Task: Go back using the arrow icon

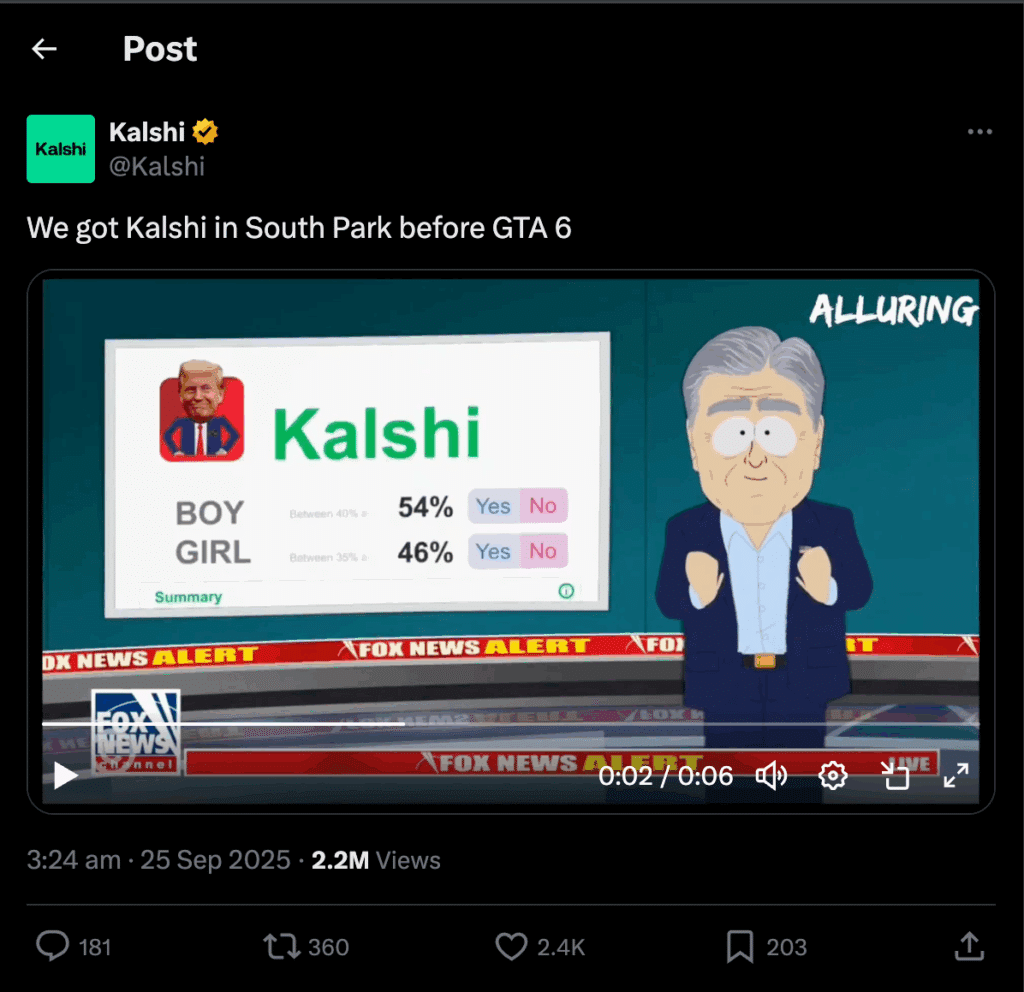Action: click(44, 49)
